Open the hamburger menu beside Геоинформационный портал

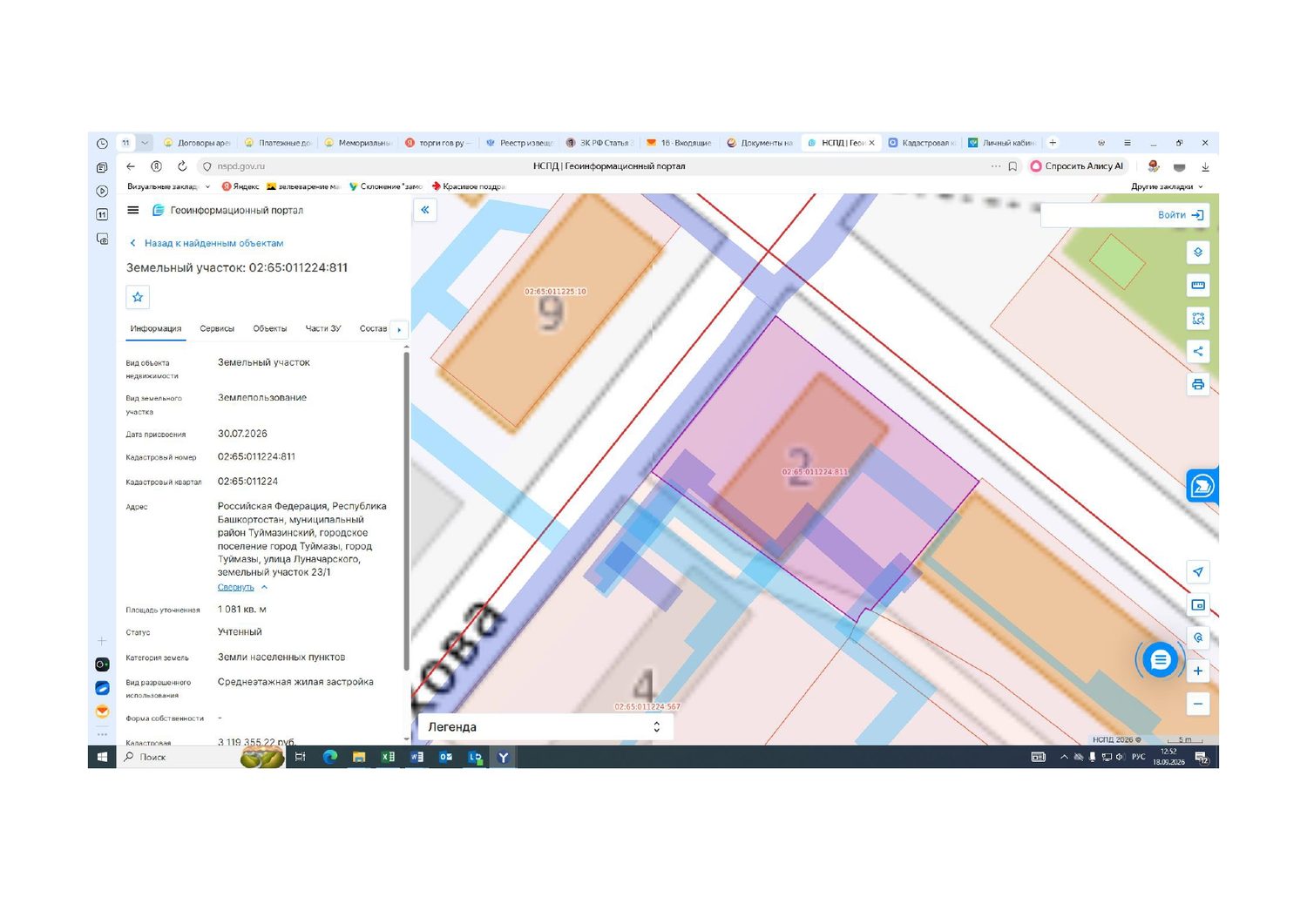(x=133, y=210)
